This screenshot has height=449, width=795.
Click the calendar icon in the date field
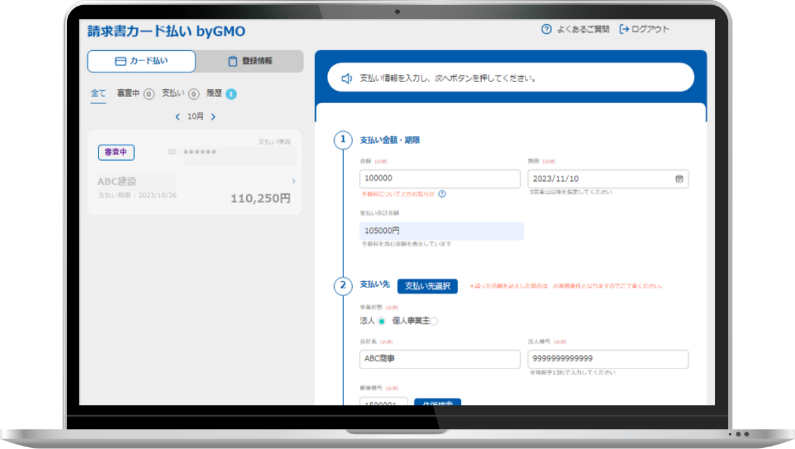click(680, 179)
